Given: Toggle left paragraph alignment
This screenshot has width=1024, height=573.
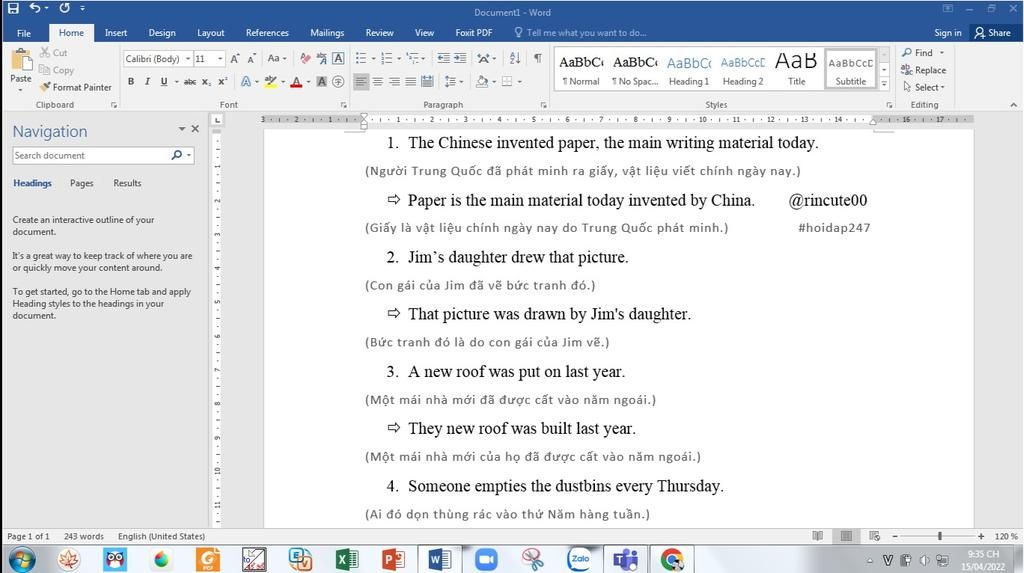Looking at the screenshot, I should [x=361, y=82].
